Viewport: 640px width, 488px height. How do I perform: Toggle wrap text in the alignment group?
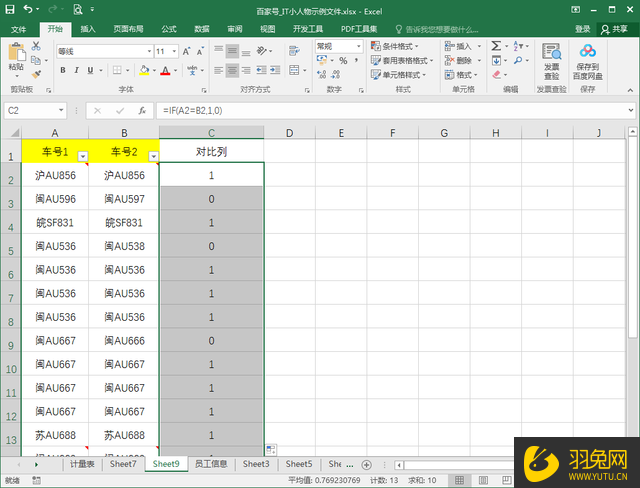point(294,51)
